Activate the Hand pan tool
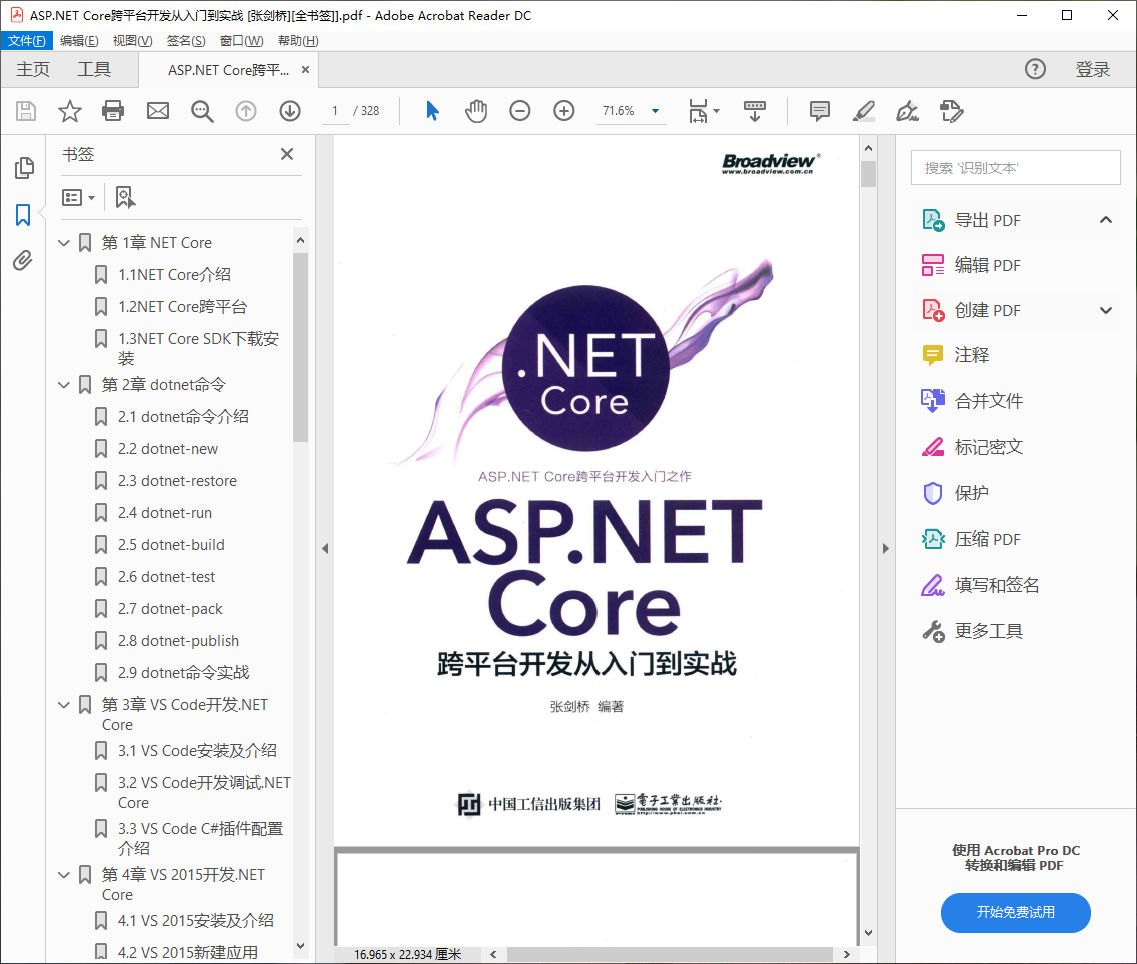This screenshot has width=1137, height=964. click(x=476, y=111)
